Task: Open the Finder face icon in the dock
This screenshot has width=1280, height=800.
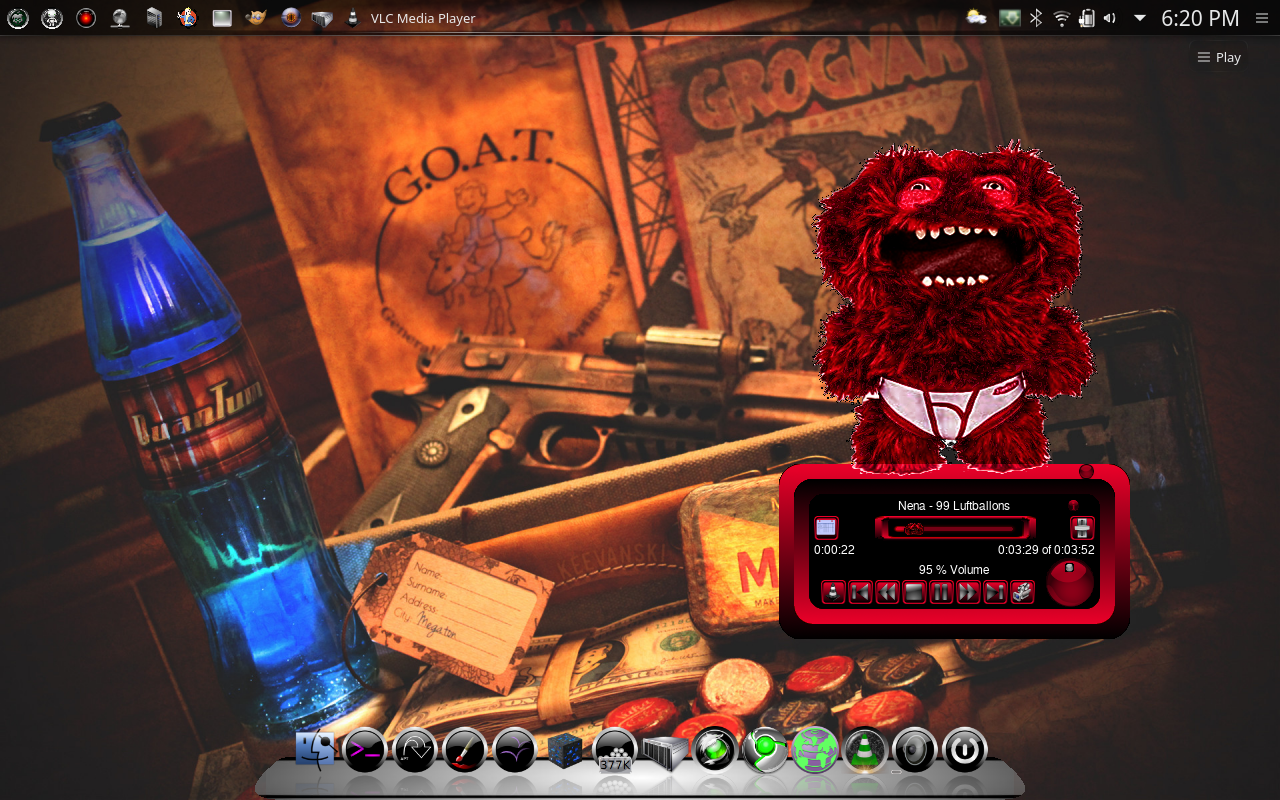Action: (315, 749)
